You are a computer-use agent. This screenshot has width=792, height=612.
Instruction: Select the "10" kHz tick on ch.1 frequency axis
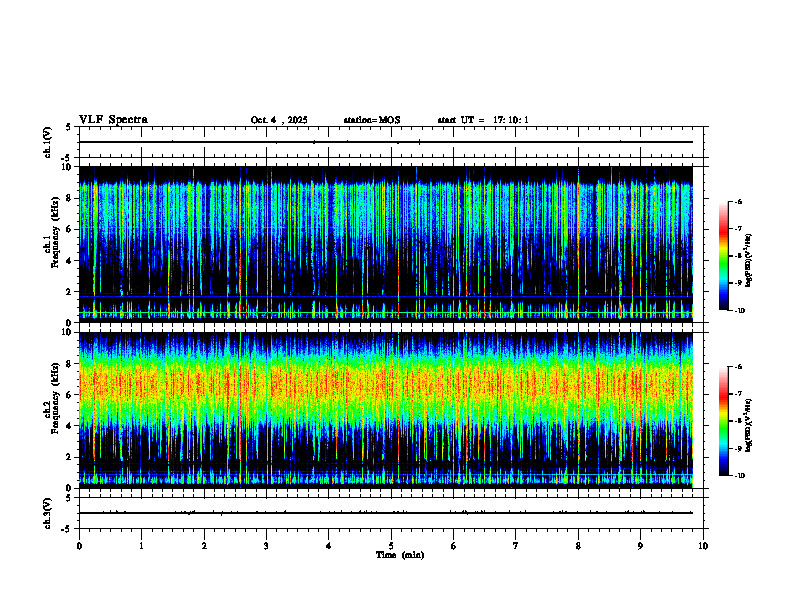point(68,167)
